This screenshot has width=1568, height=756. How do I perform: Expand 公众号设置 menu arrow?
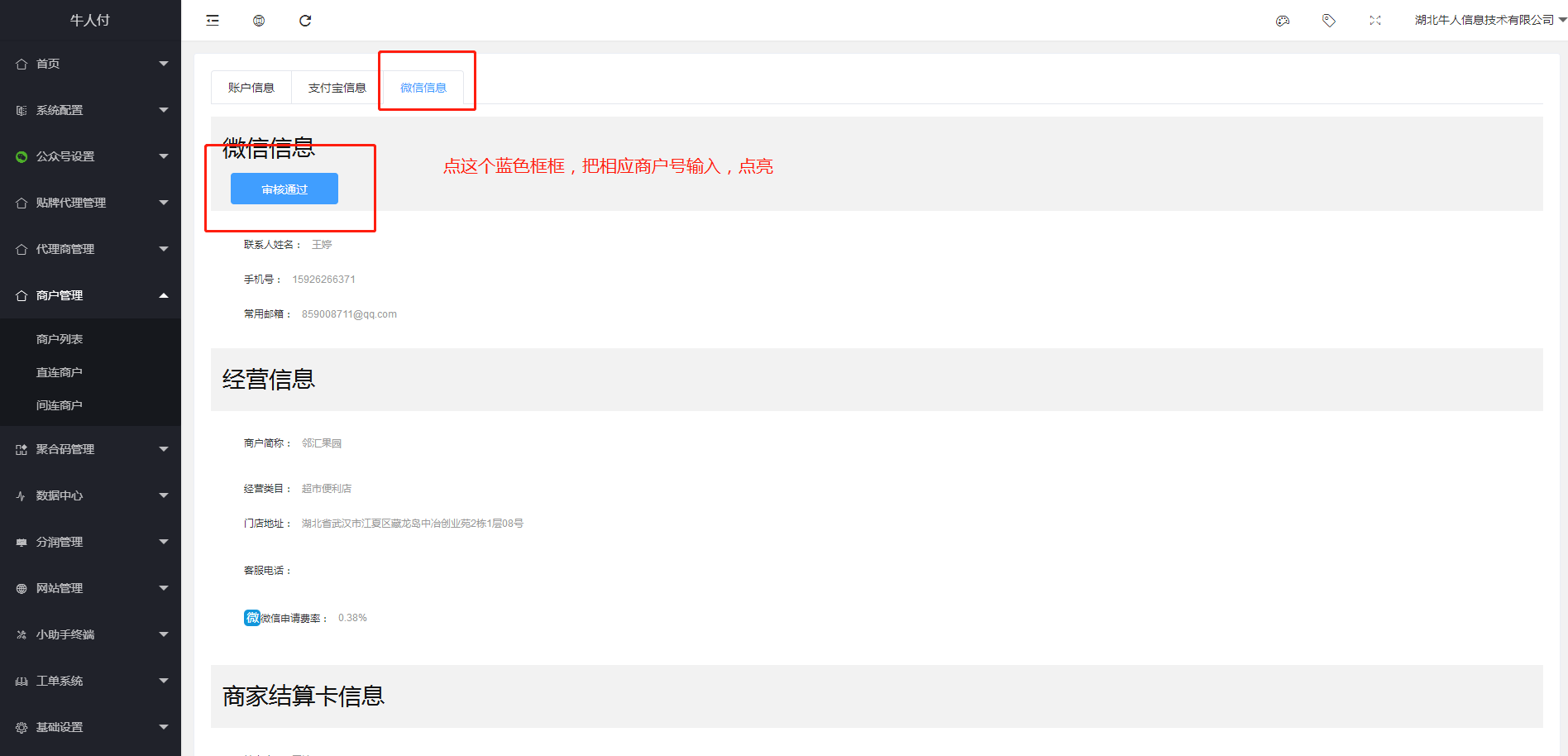[x=164, y=156]
